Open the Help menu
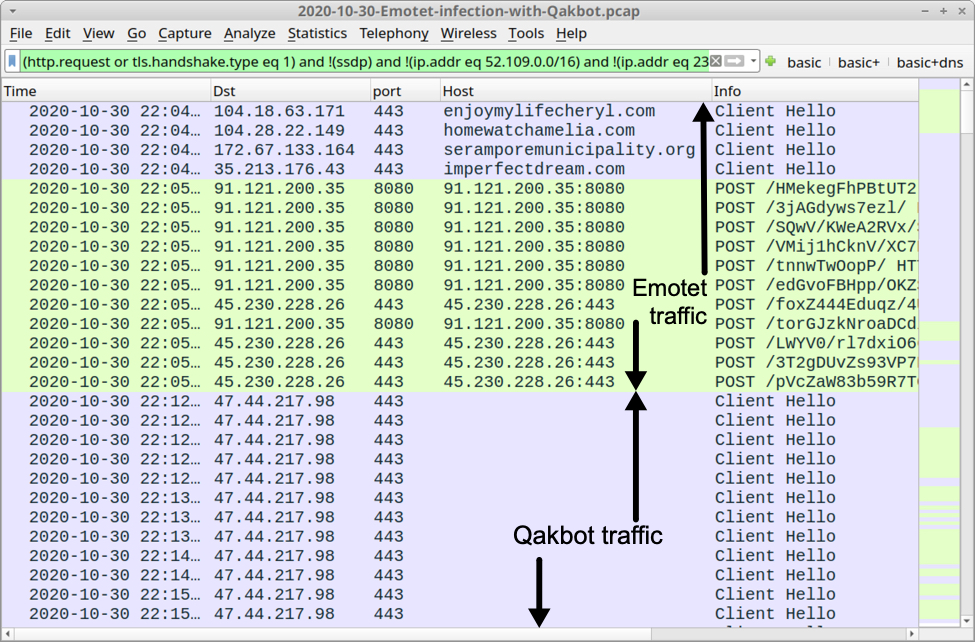 coord(571,34)
